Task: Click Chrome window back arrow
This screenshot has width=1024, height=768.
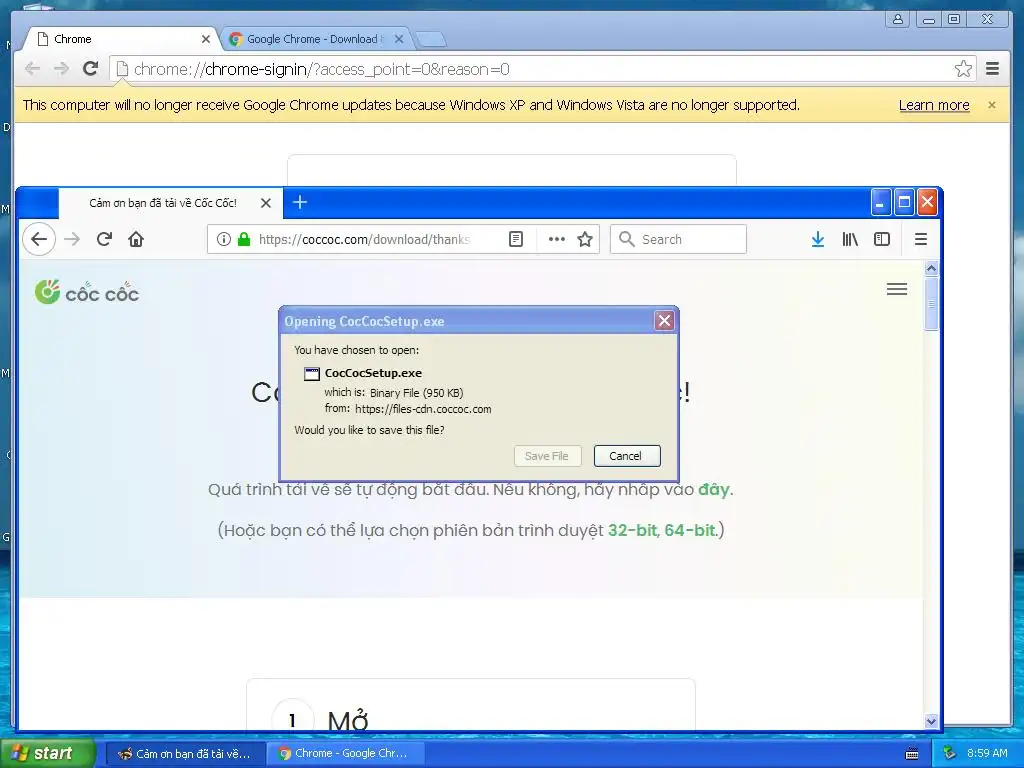Action: point(32,69)
